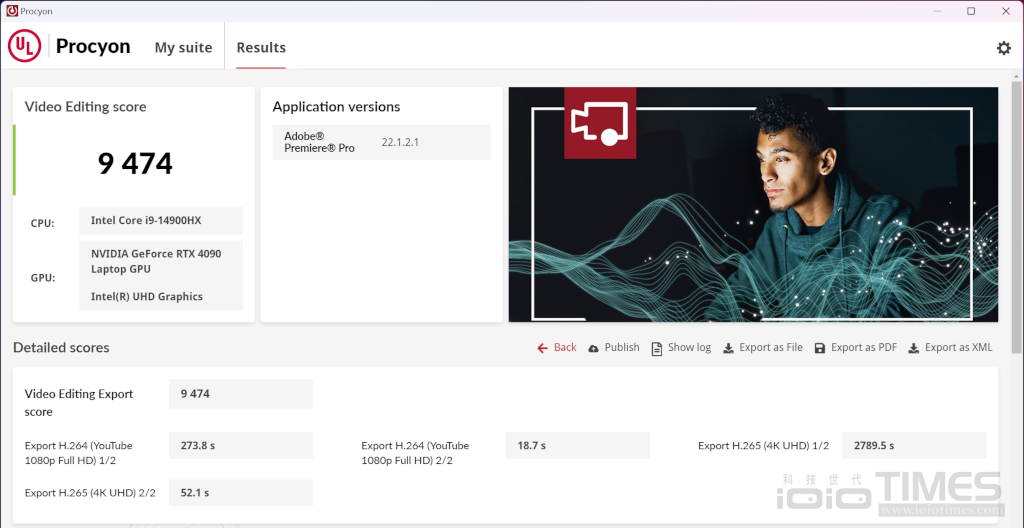
Task: Select the Intel(R) UHD Graphics text
Action: 147,297
